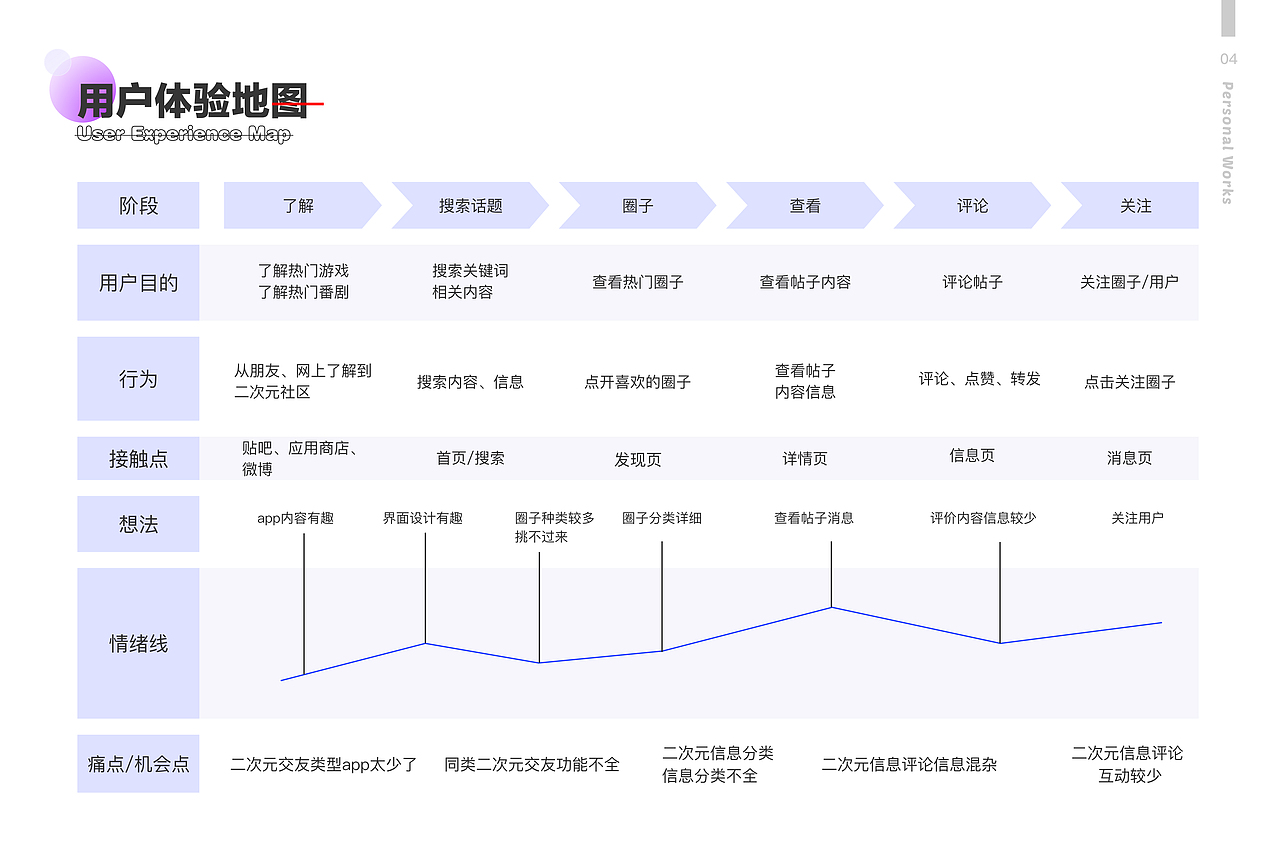Click the page number 04 marker
Screen dimensions: 1280x850
pyautogui.click(x=1227, y=57)
